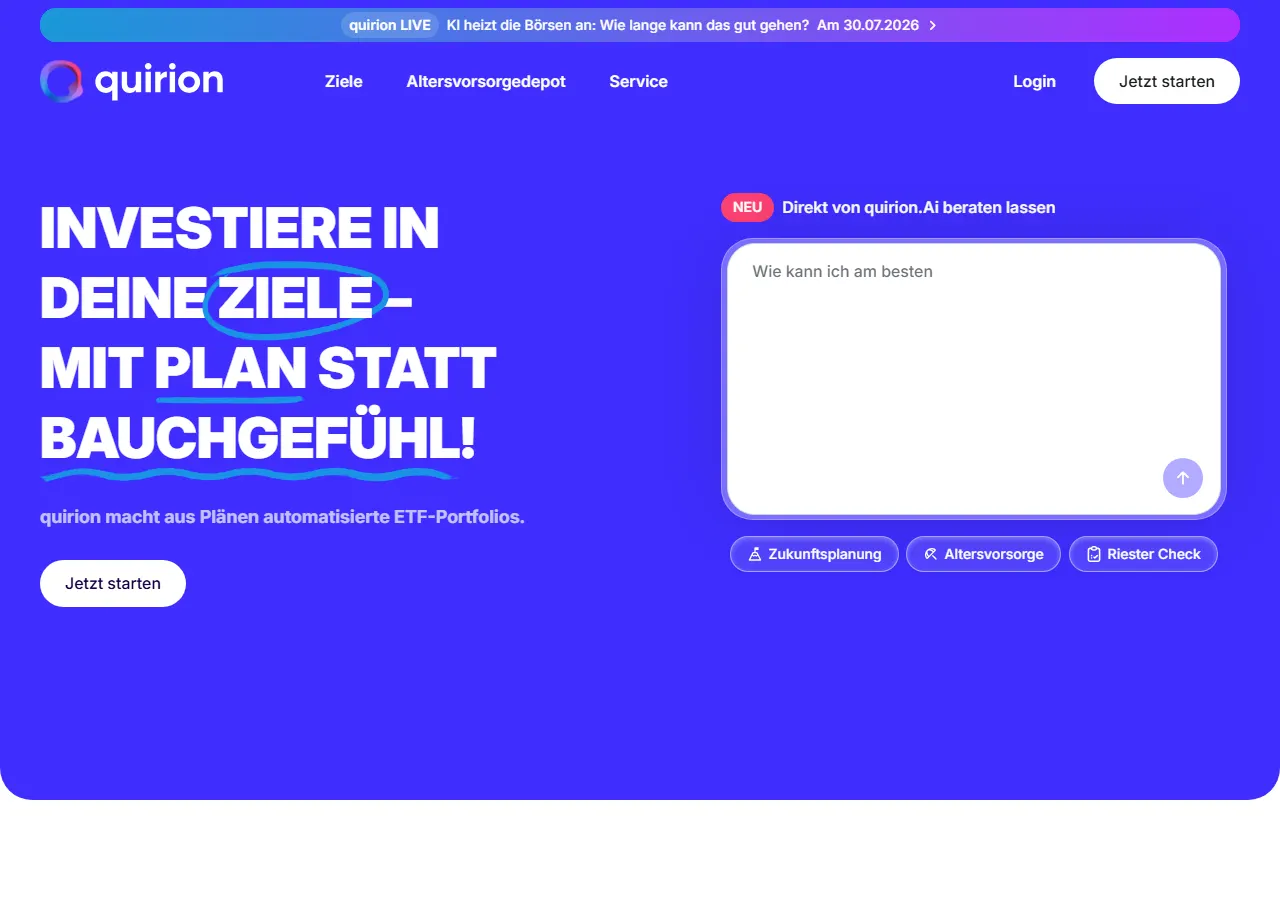1280x900 pixels.
Task: Open the Ziele menu
Action: [344, 81]
